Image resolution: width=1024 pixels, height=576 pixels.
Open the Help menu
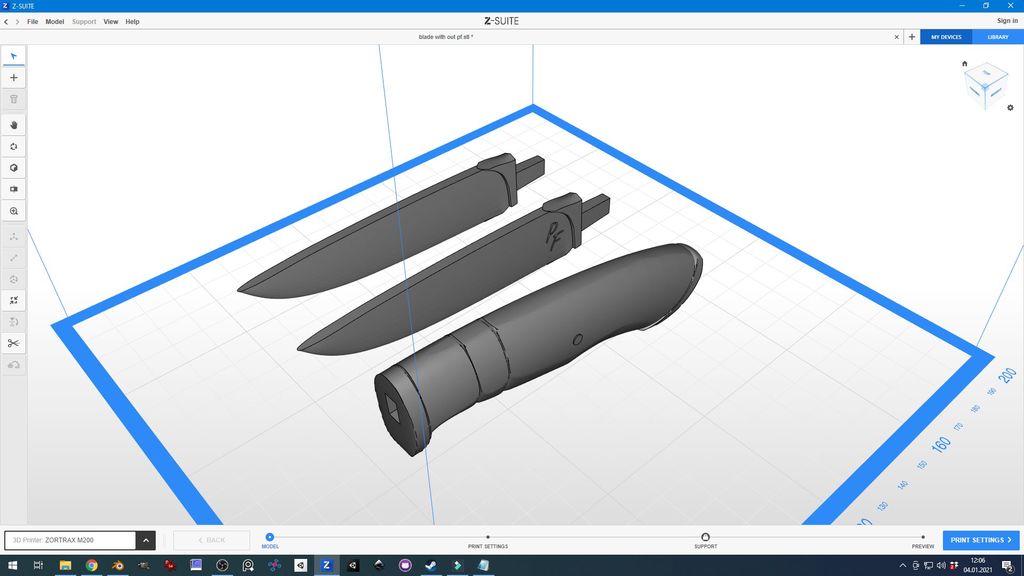pos(133,22)
